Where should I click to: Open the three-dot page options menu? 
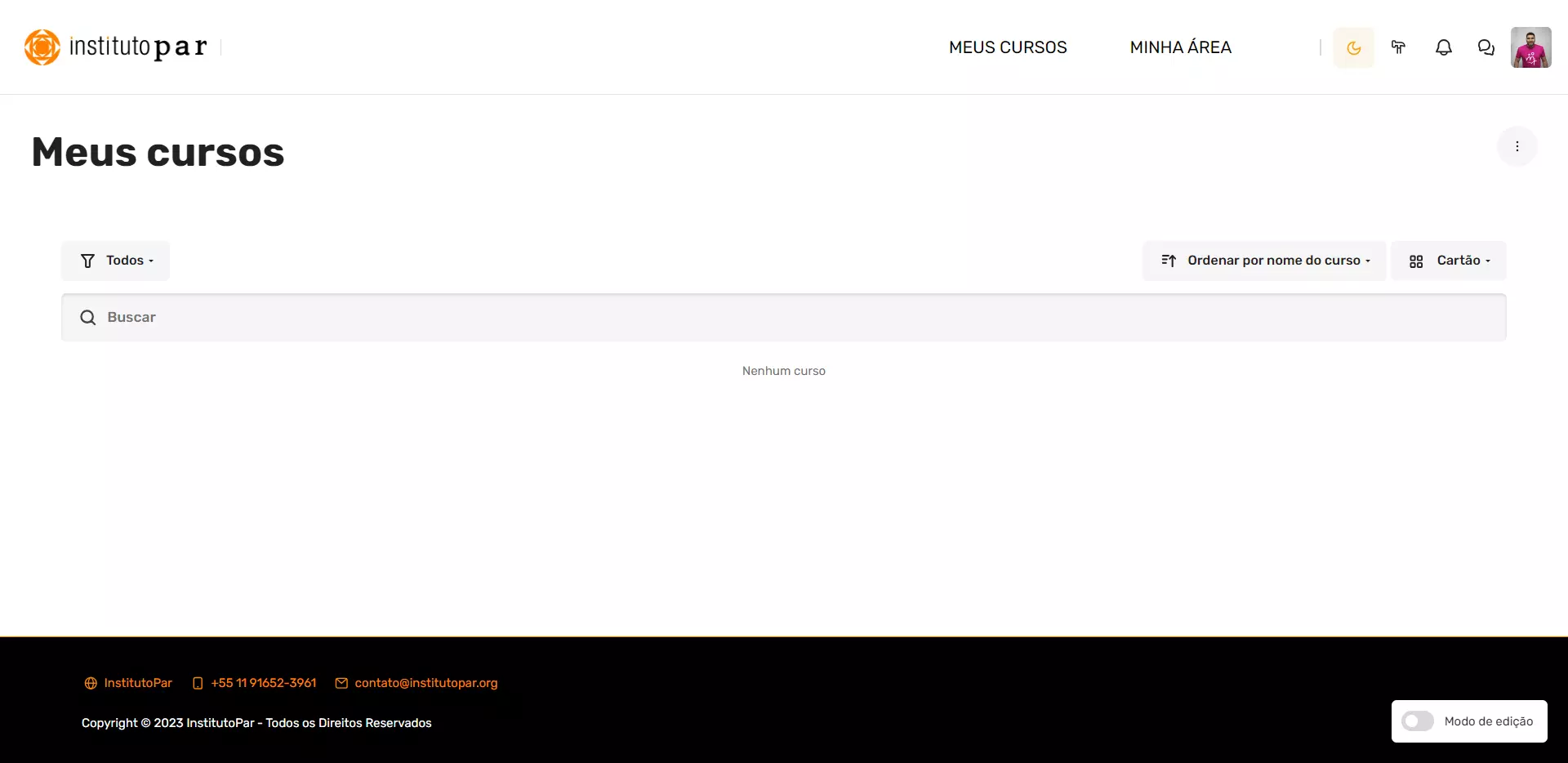tap(1517, 146)
